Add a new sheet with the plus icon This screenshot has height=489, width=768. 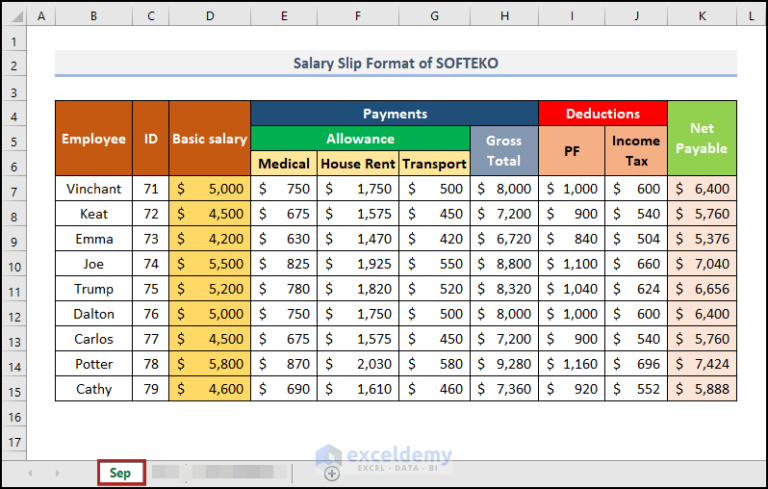tap(332, 473)
